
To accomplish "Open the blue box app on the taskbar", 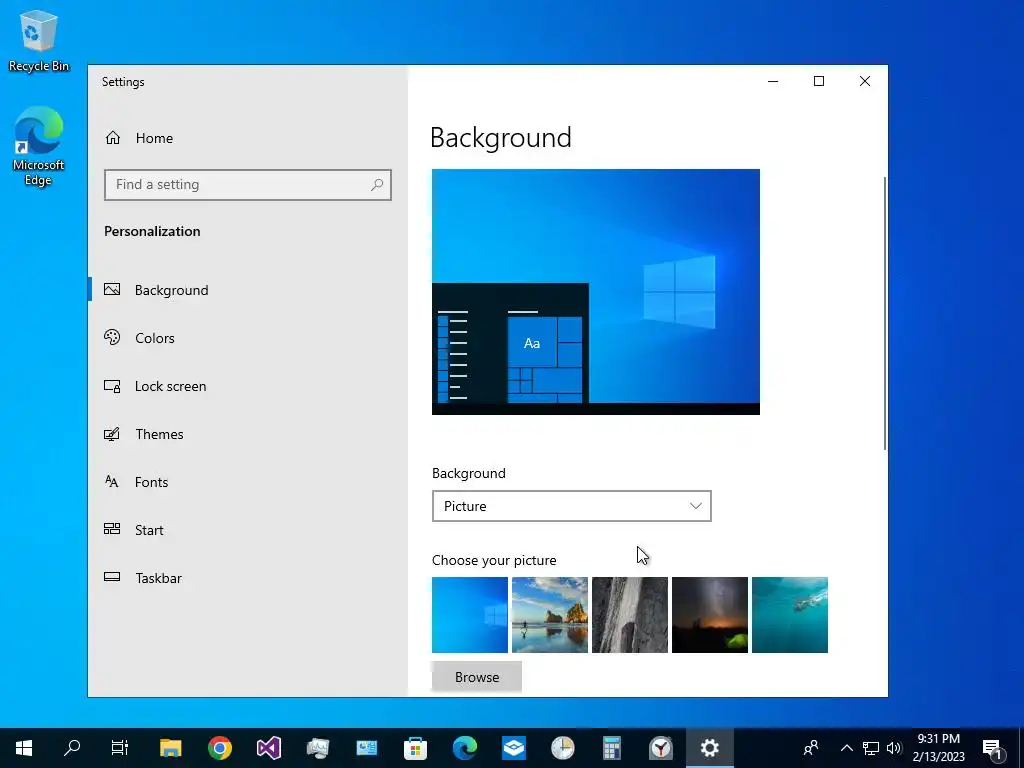I will coord(514,748).
